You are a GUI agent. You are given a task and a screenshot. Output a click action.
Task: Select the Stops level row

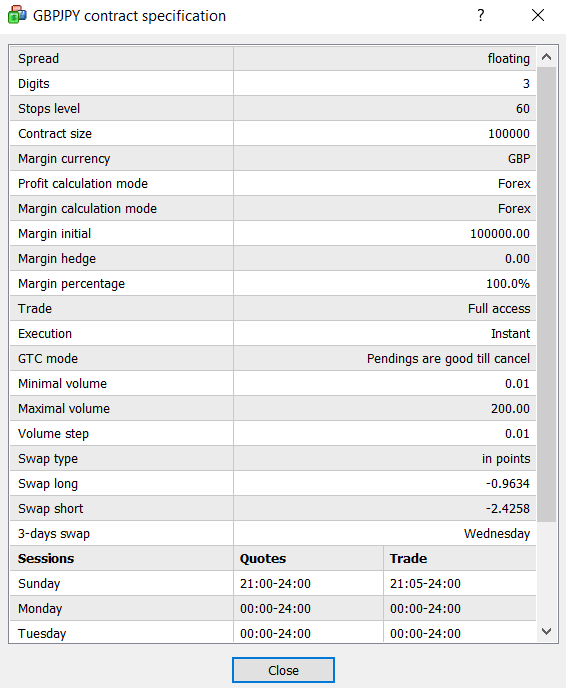point(273,108)
